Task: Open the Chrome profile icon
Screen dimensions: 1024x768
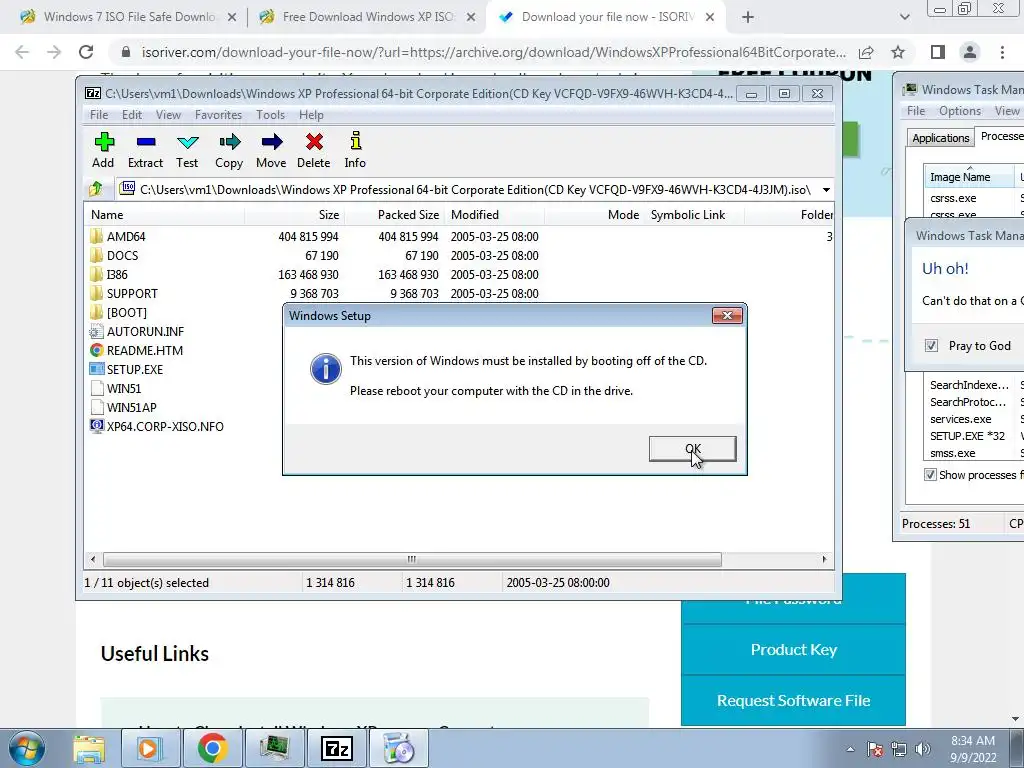Action: pos(970,52)
